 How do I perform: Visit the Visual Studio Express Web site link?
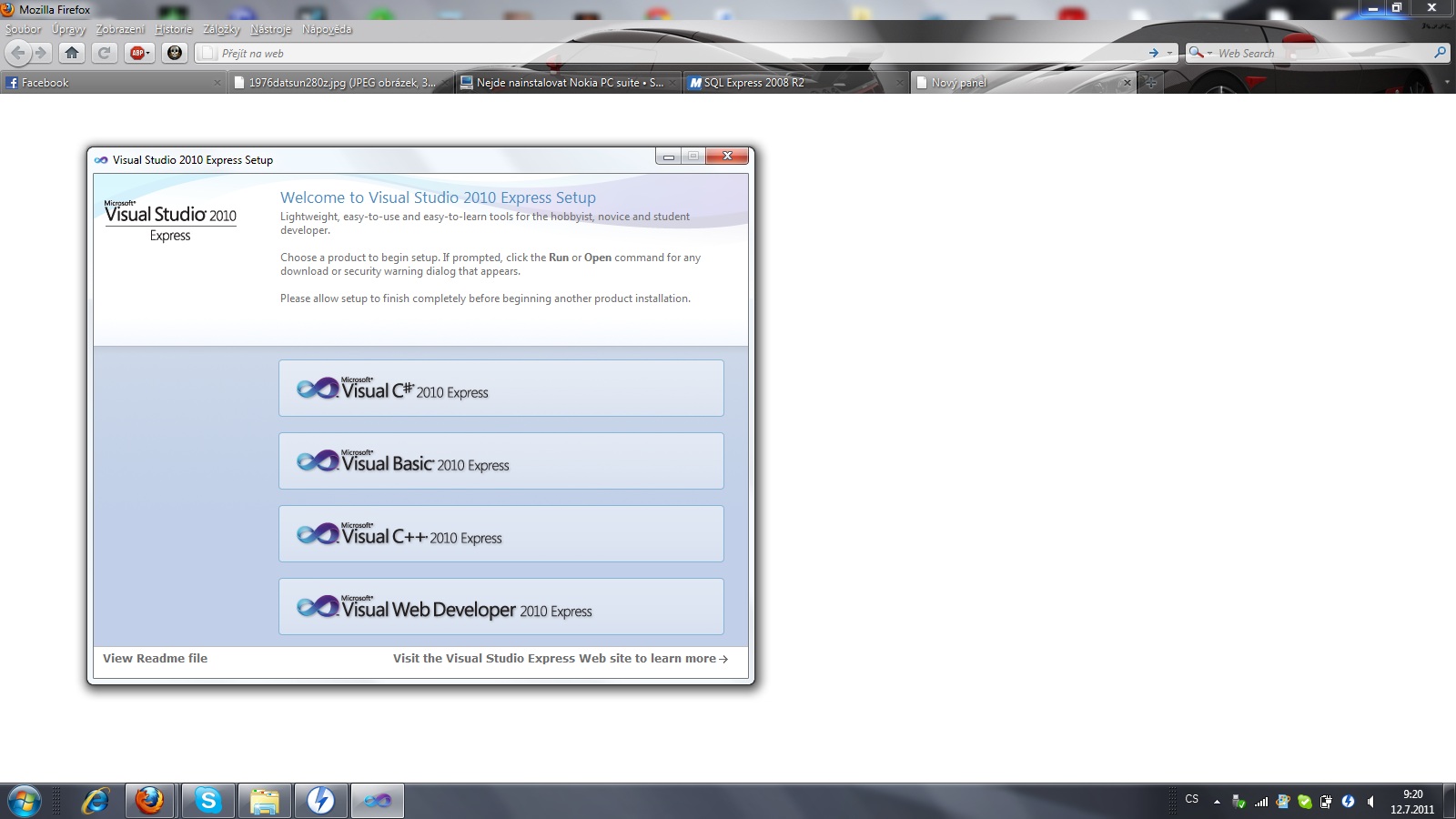coord(561,658)
